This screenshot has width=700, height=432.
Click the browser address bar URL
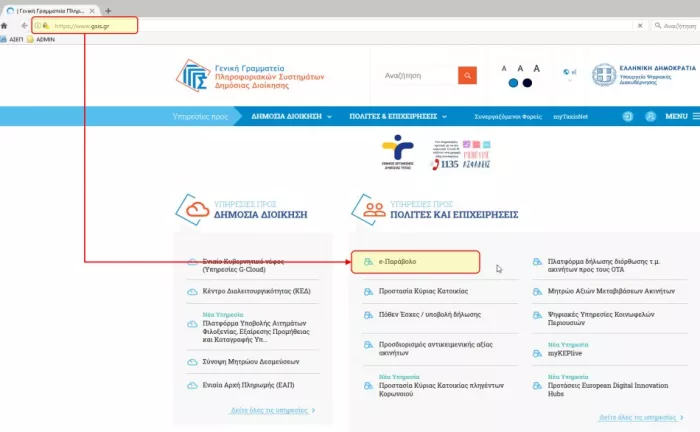point(82,26)
